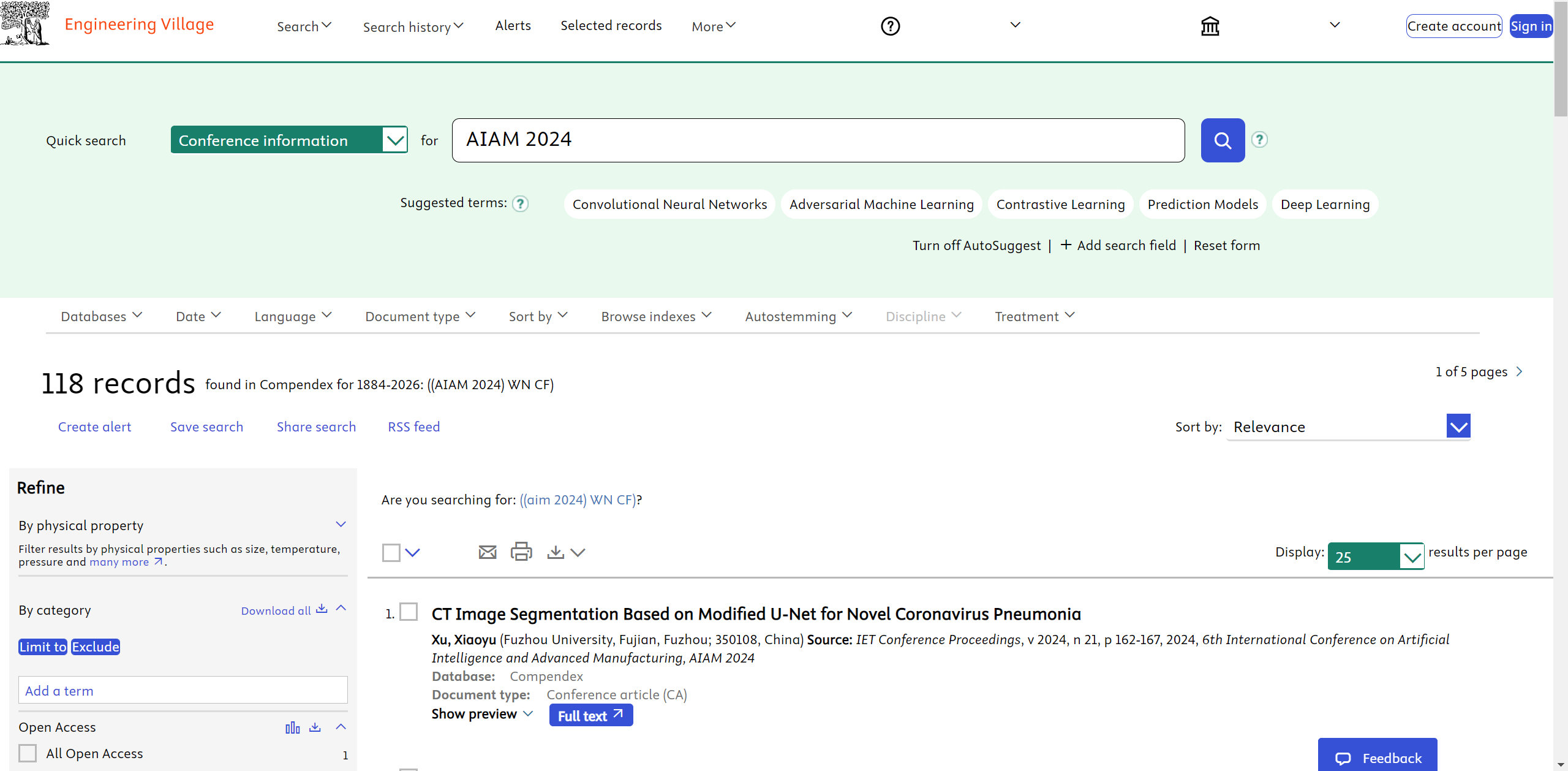Collapse By category section

point(341,608)
